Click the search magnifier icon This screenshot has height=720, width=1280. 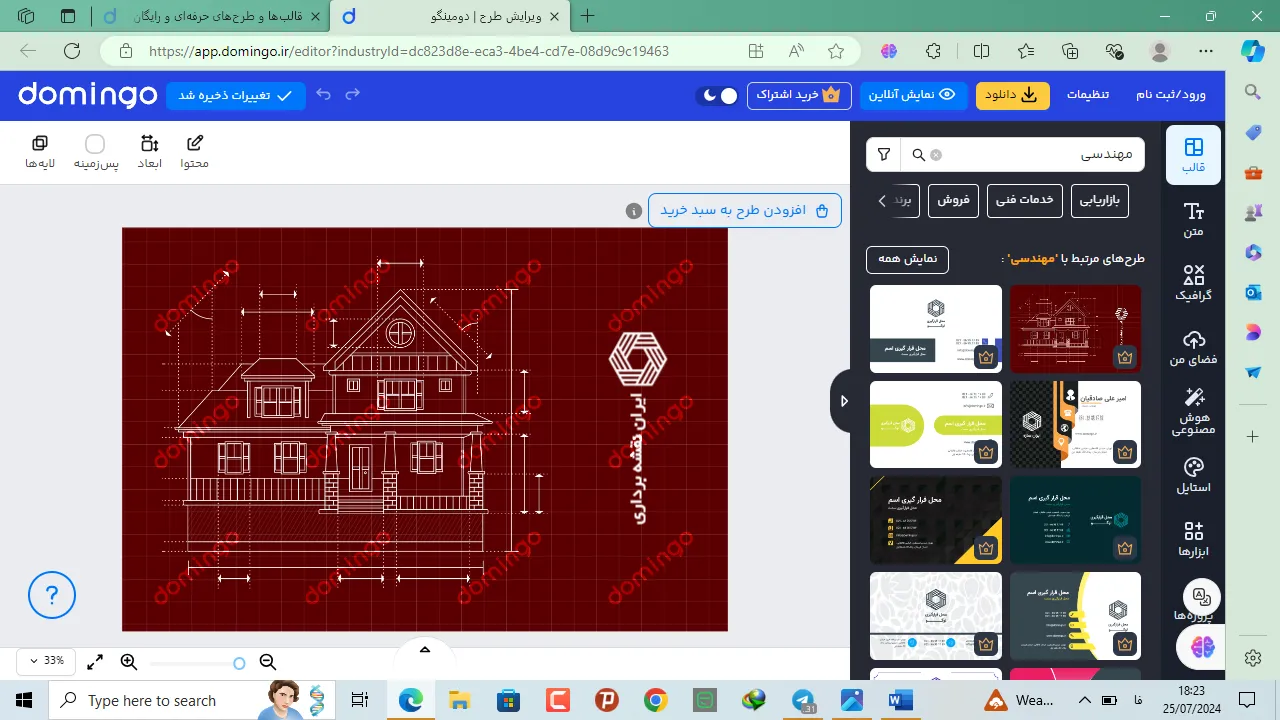point(918,155)
